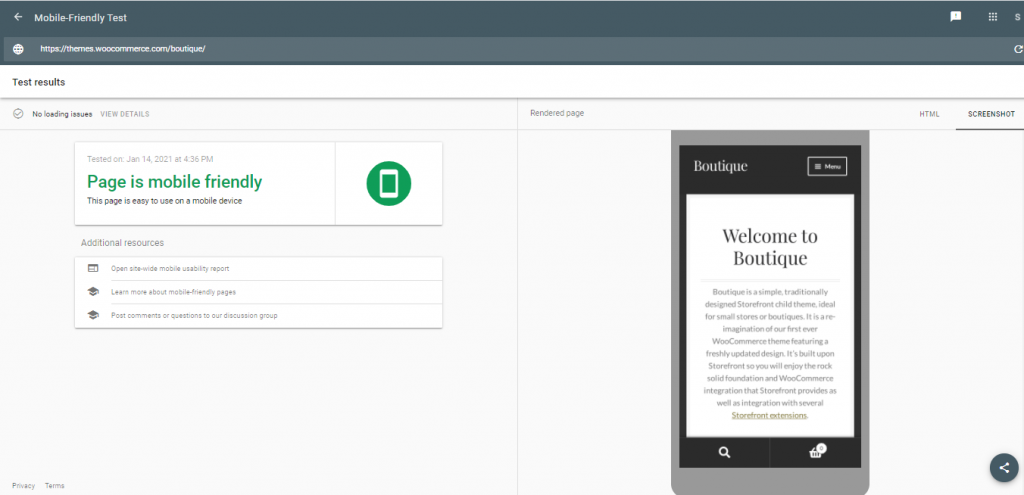This screenshot has height=495, width=1024.
Task: Reload the test with the refresh icon
Action: [1017, 49]
